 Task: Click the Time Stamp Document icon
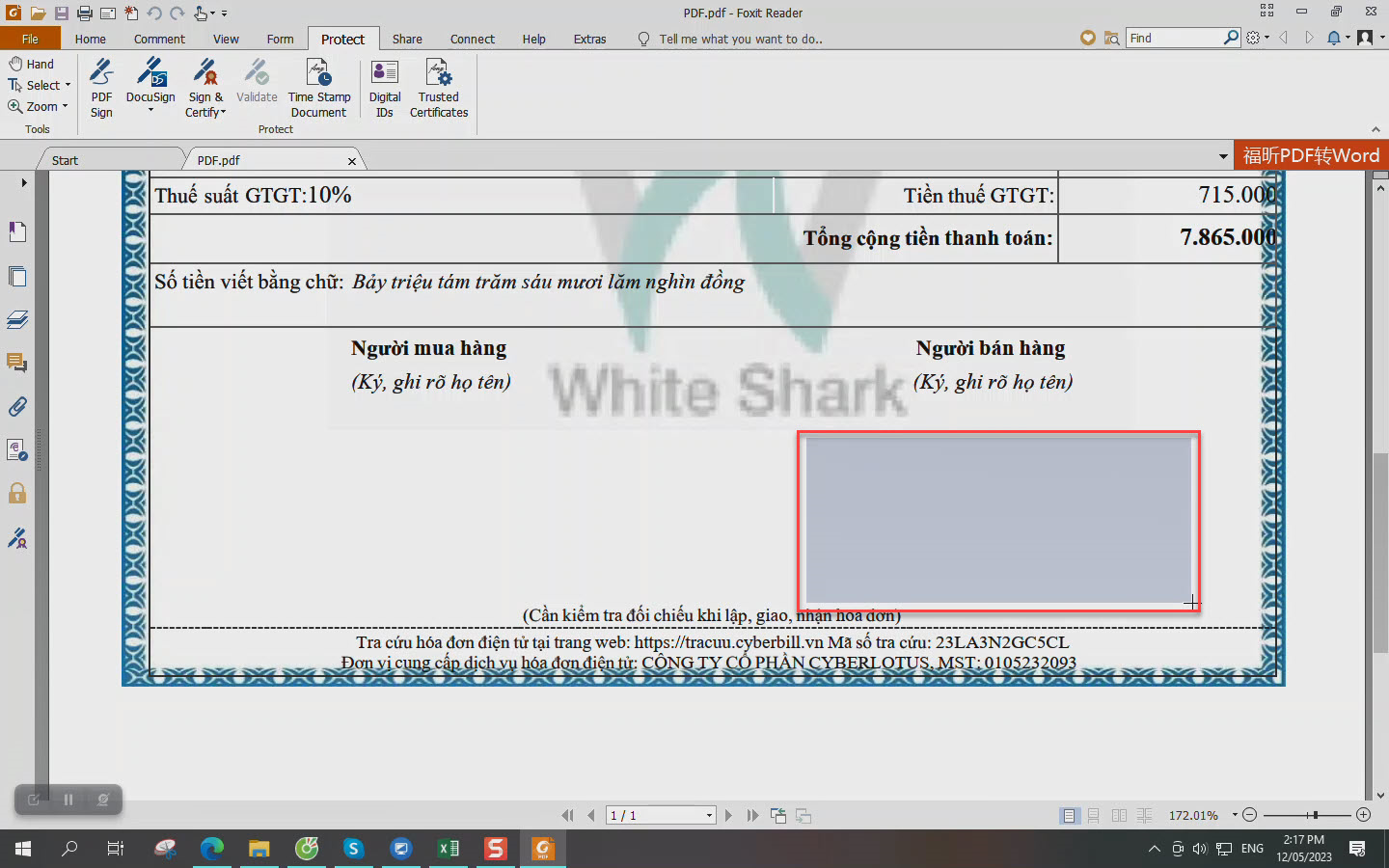[318, 87]
